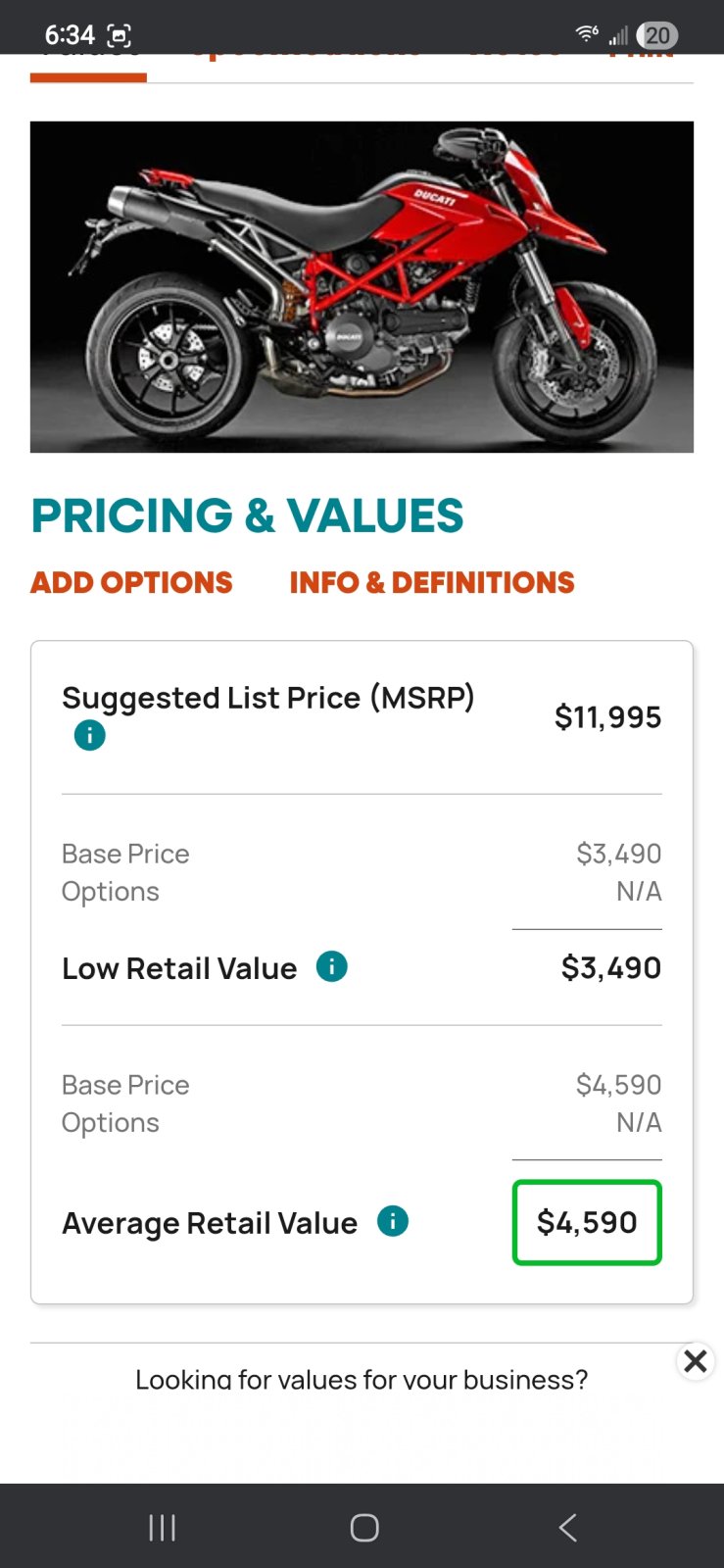
Task: Dismiss the business values banner with X
Action: (696, 1361)
